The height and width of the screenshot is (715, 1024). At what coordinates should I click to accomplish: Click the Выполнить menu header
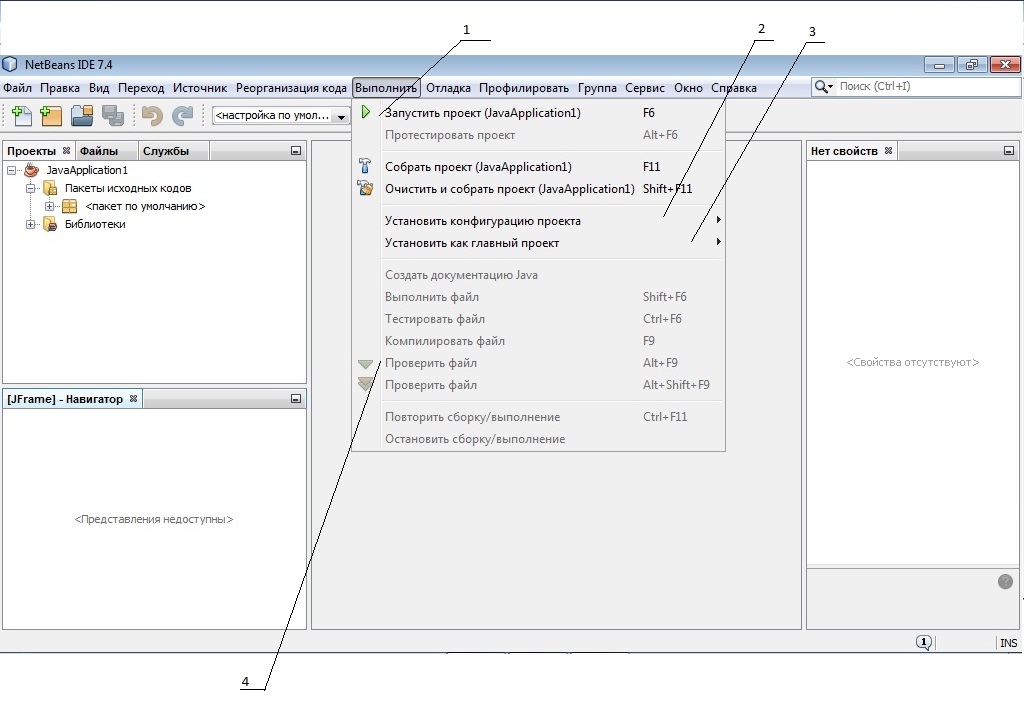(386, 87)
